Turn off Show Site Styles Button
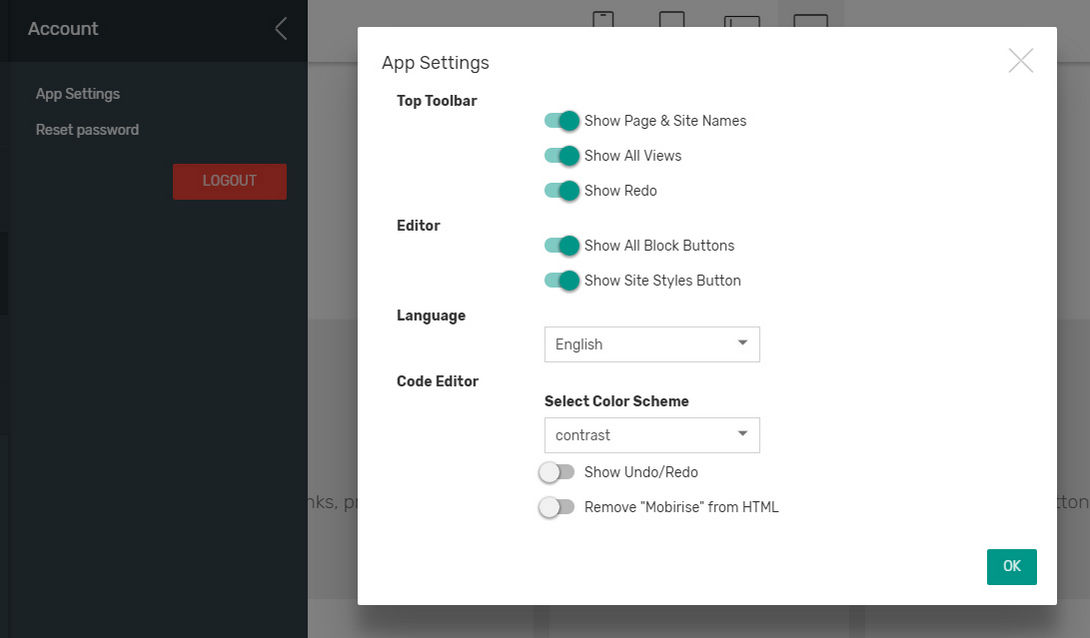 point(562,281)
